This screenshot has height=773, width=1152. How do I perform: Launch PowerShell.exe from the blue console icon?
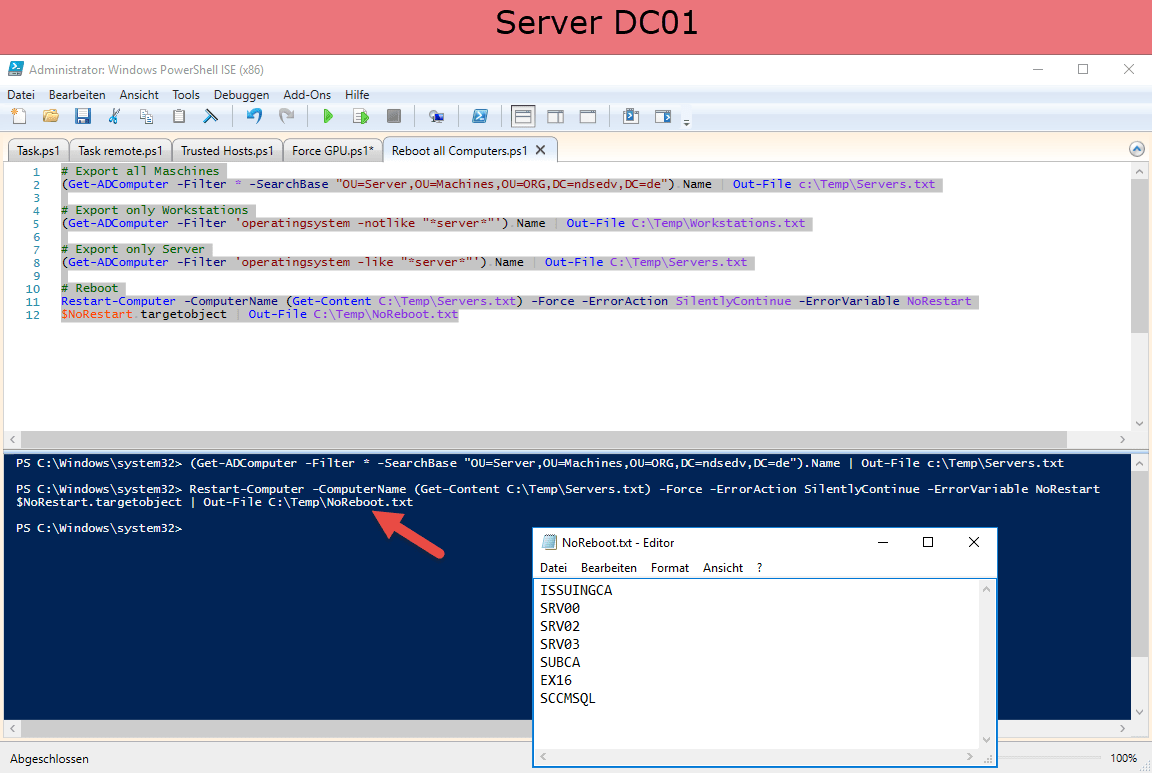[x=480, y=116]
